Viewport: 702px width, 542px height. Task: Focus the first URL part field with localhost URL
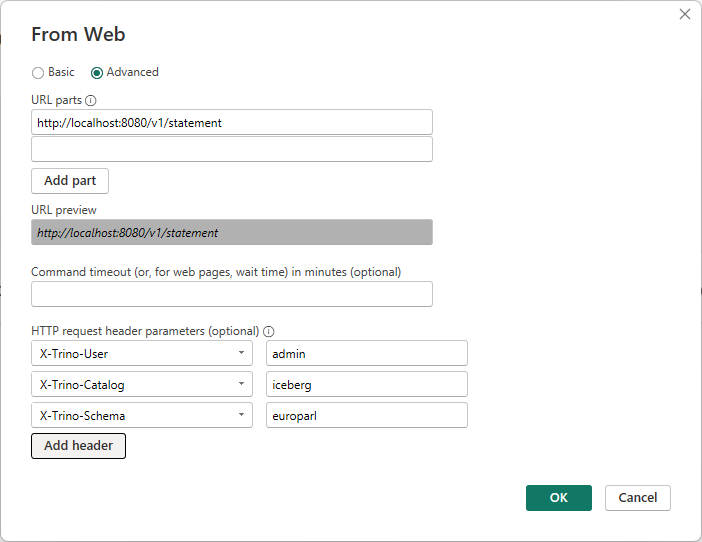(231, 123)
